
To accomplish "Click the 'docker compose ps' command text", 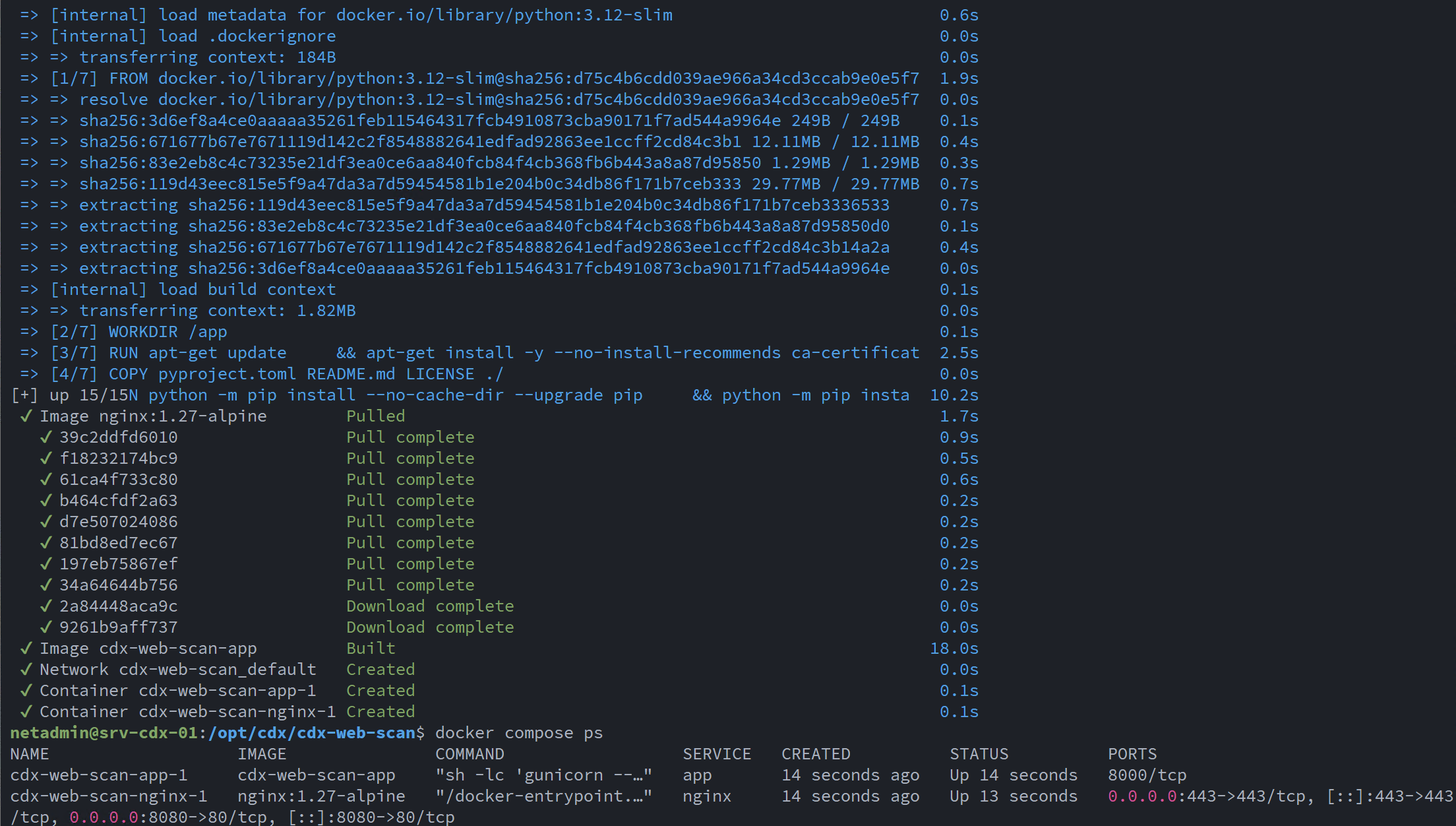I will 518,733.
